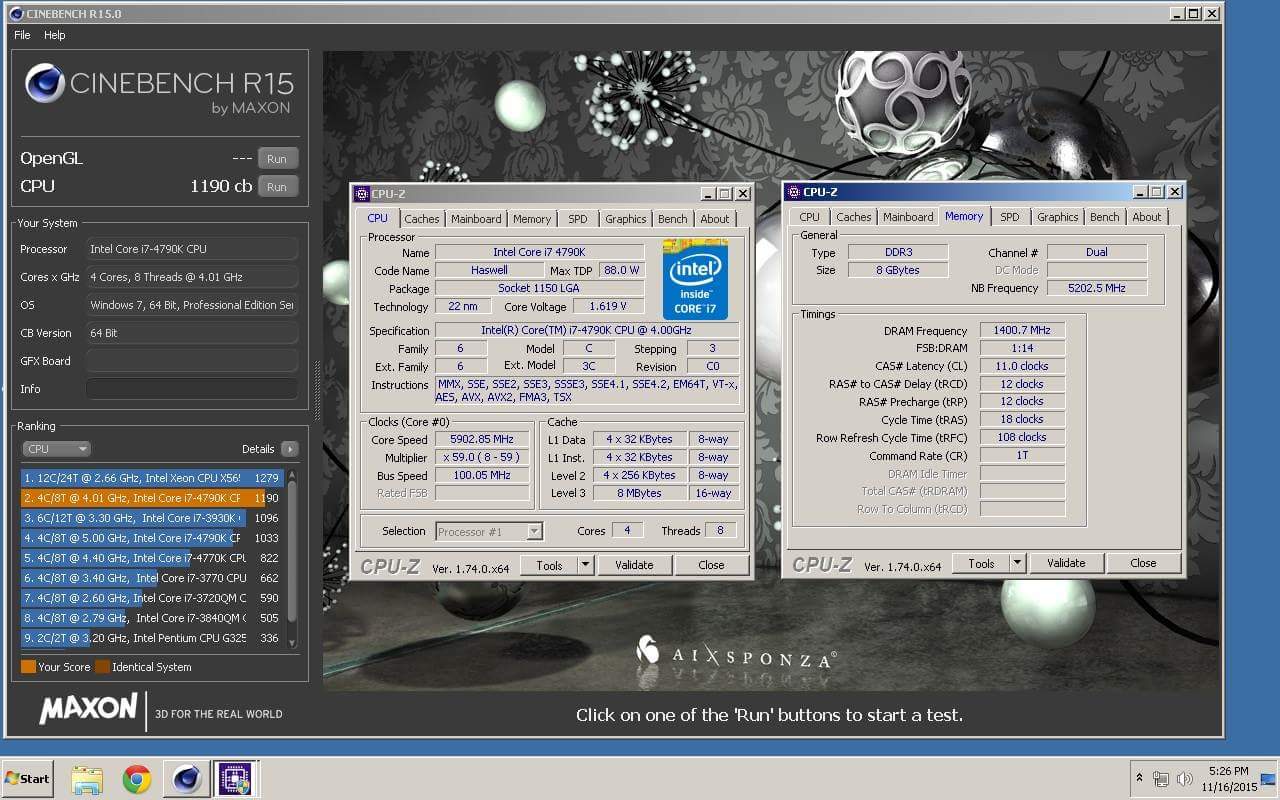Open SPD tab in right CPU-Z

tap(1010, 217)
